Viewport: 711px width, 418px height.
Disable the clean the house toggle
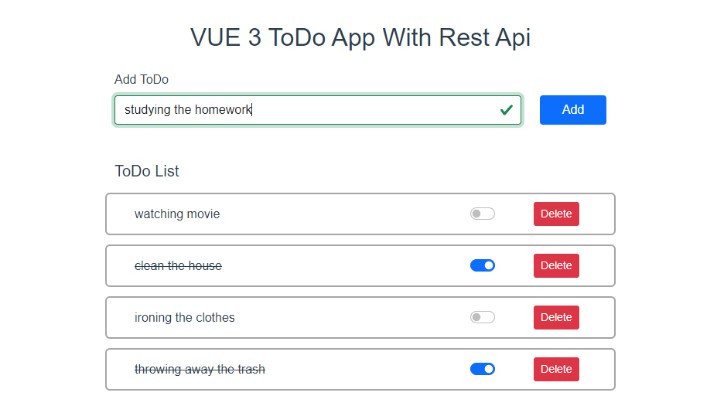(x=482, y=266)
